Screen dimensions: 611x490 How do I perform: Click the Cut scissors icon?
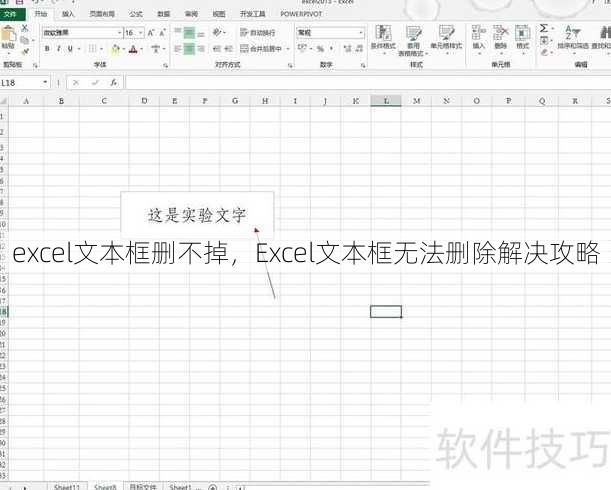[25, 28]
